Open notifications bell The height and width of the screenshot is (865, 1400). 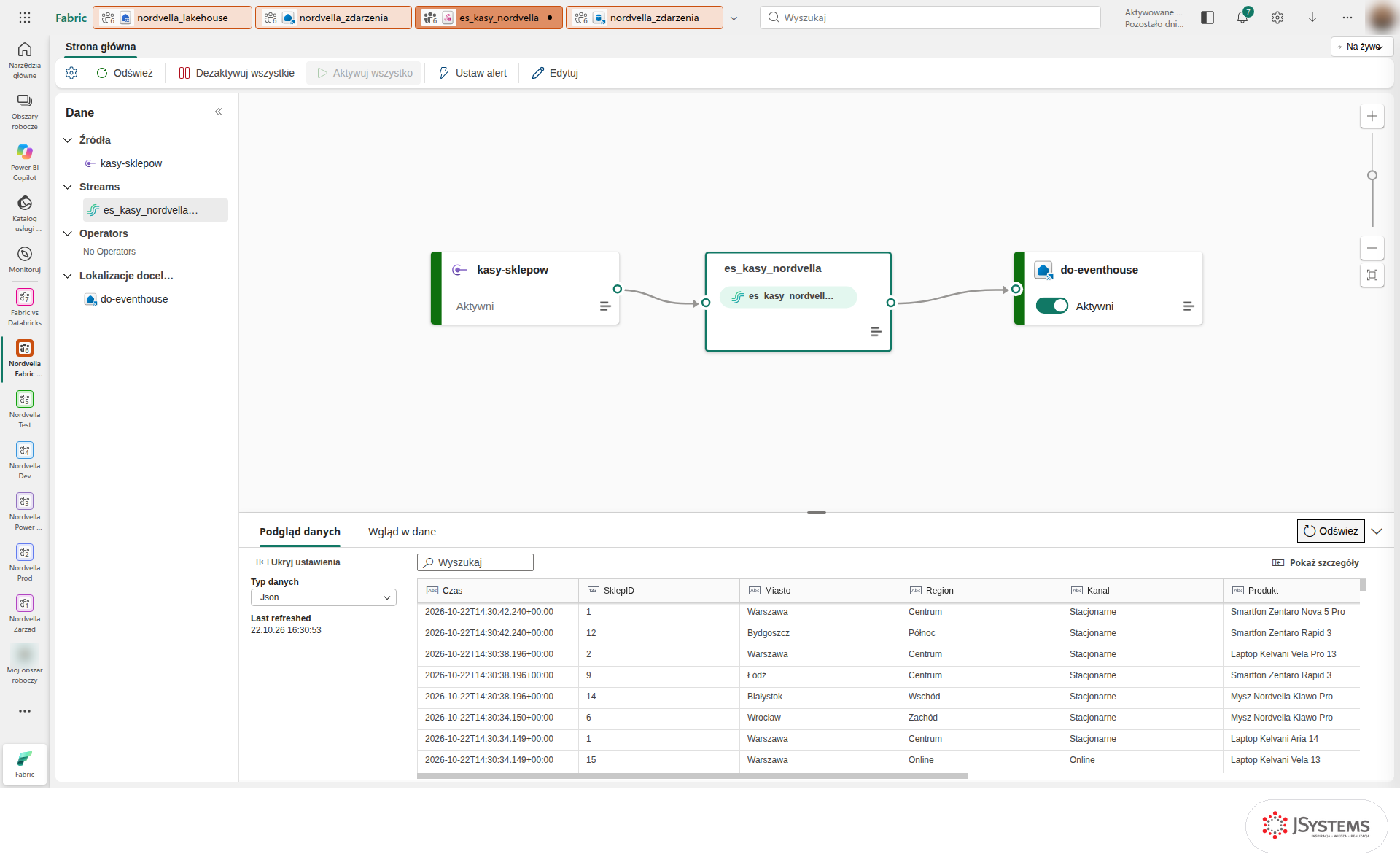(x=1242, y=18)
